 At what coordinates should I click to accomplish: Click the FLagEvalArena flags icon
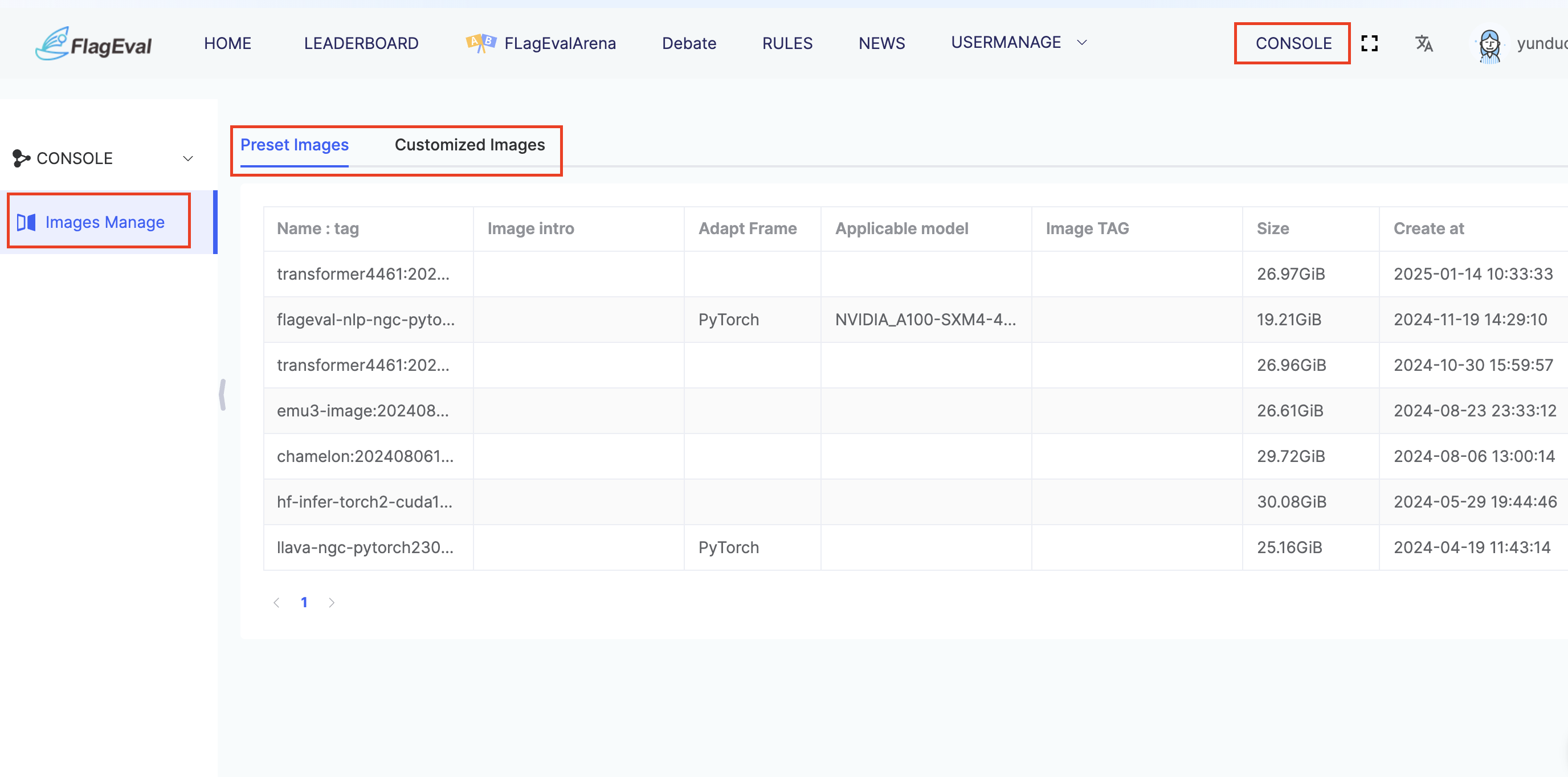point(480,43)
